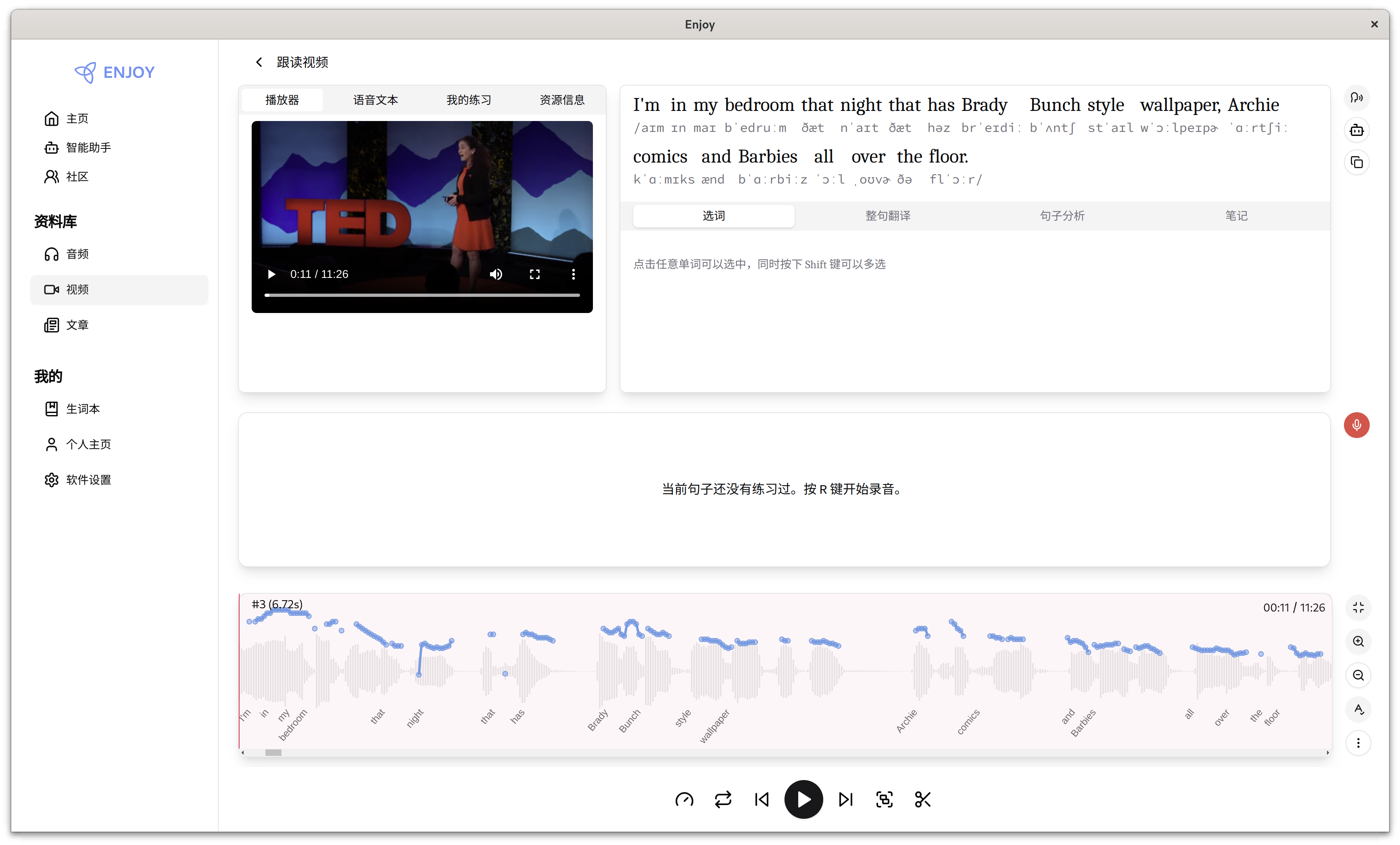Open playback speed gauge control

(684, 799)
